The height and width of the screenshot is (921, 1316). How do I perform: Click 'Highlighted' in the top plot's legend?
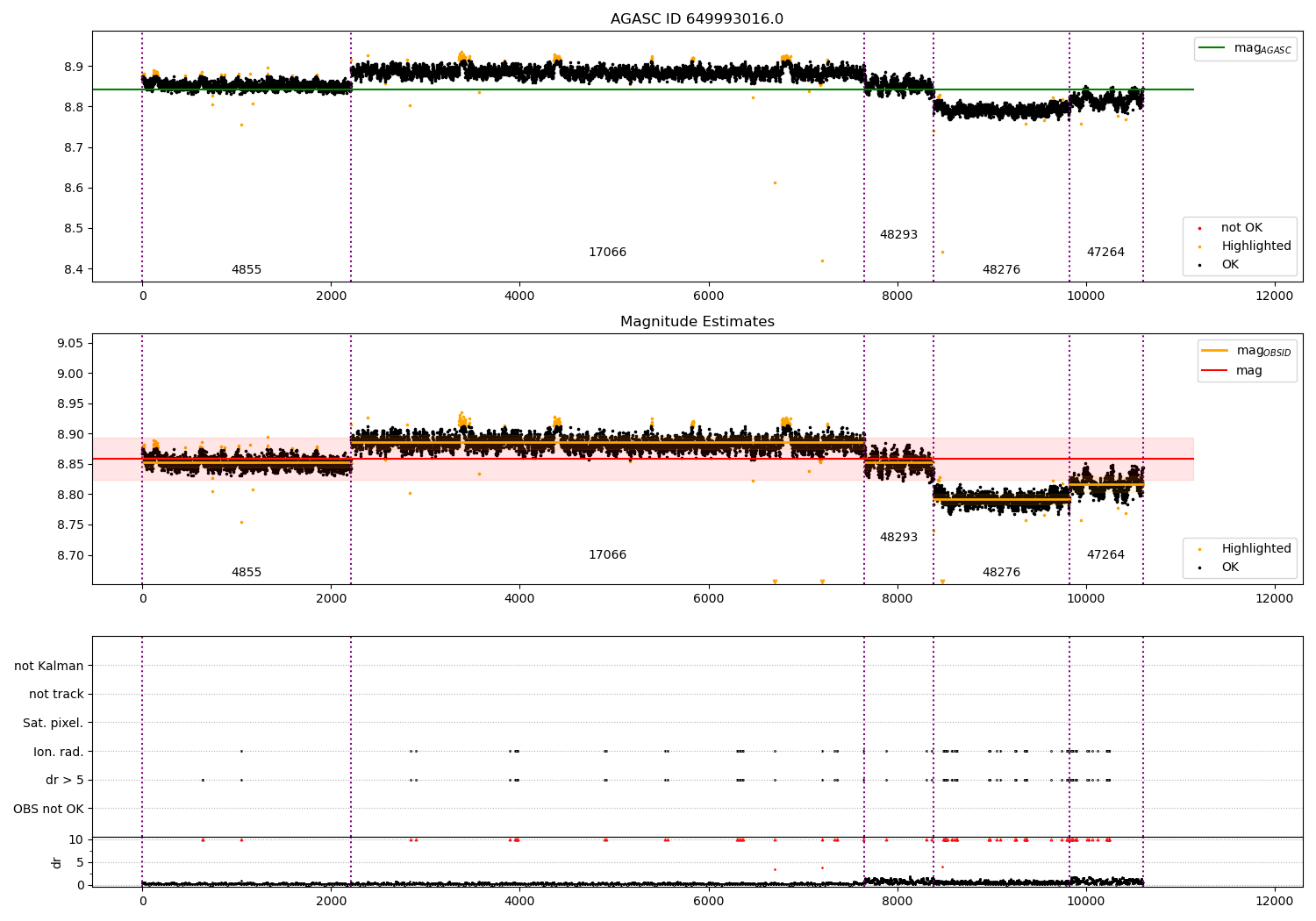[1255, 246]
